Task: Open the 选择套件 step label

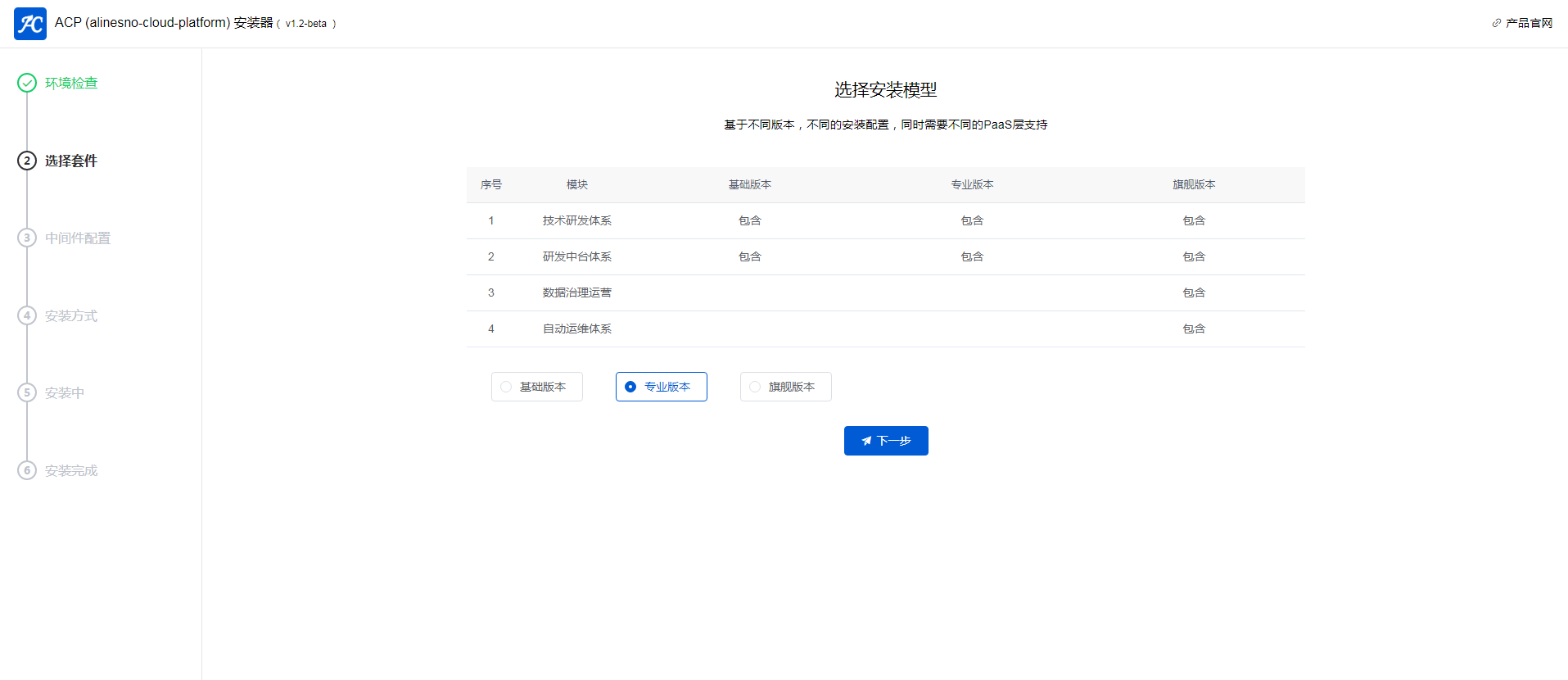Action: tap(71, 161)
